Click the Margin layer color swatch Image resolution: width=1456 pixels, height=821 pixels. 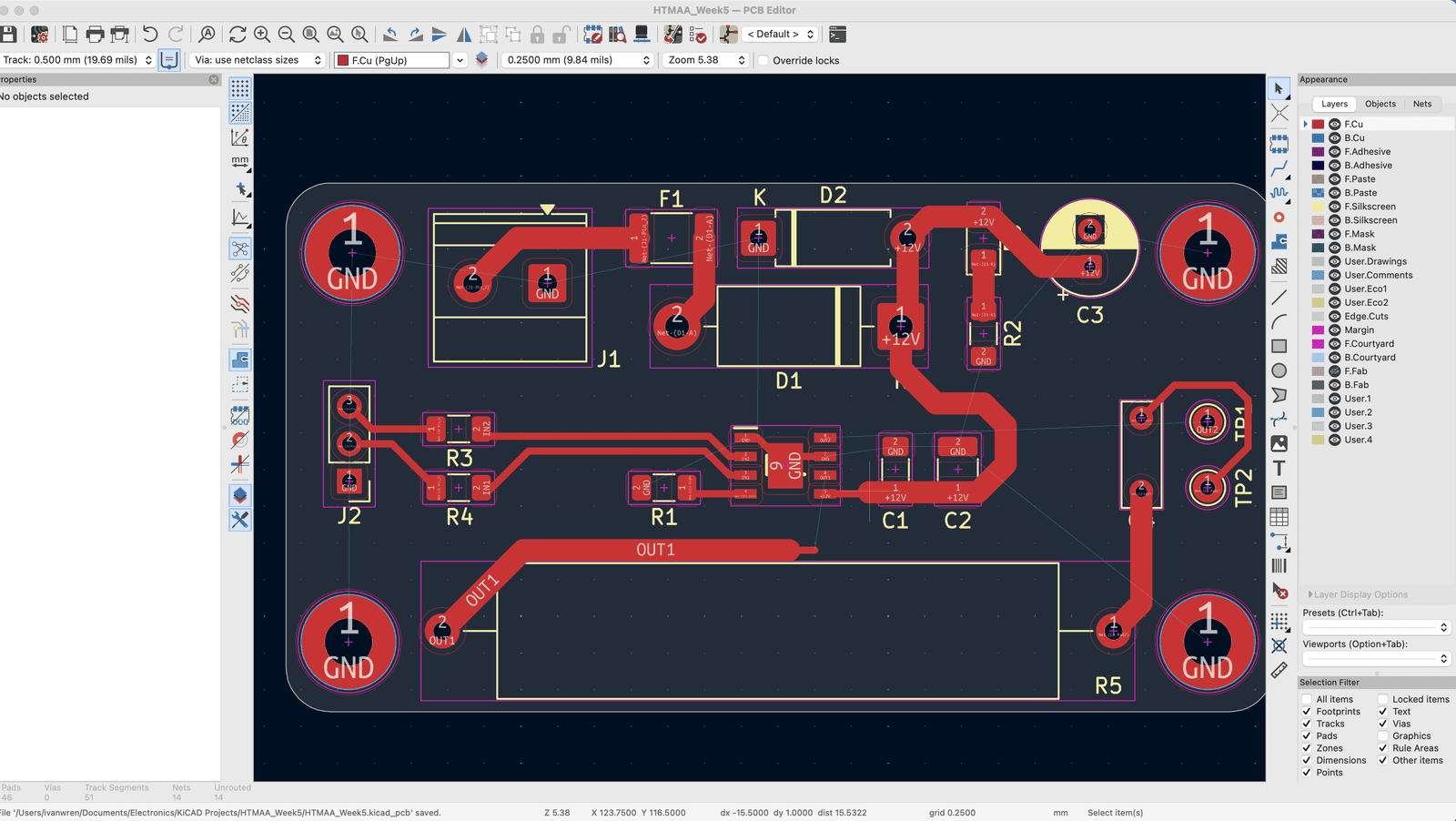tap(1318, 330)
